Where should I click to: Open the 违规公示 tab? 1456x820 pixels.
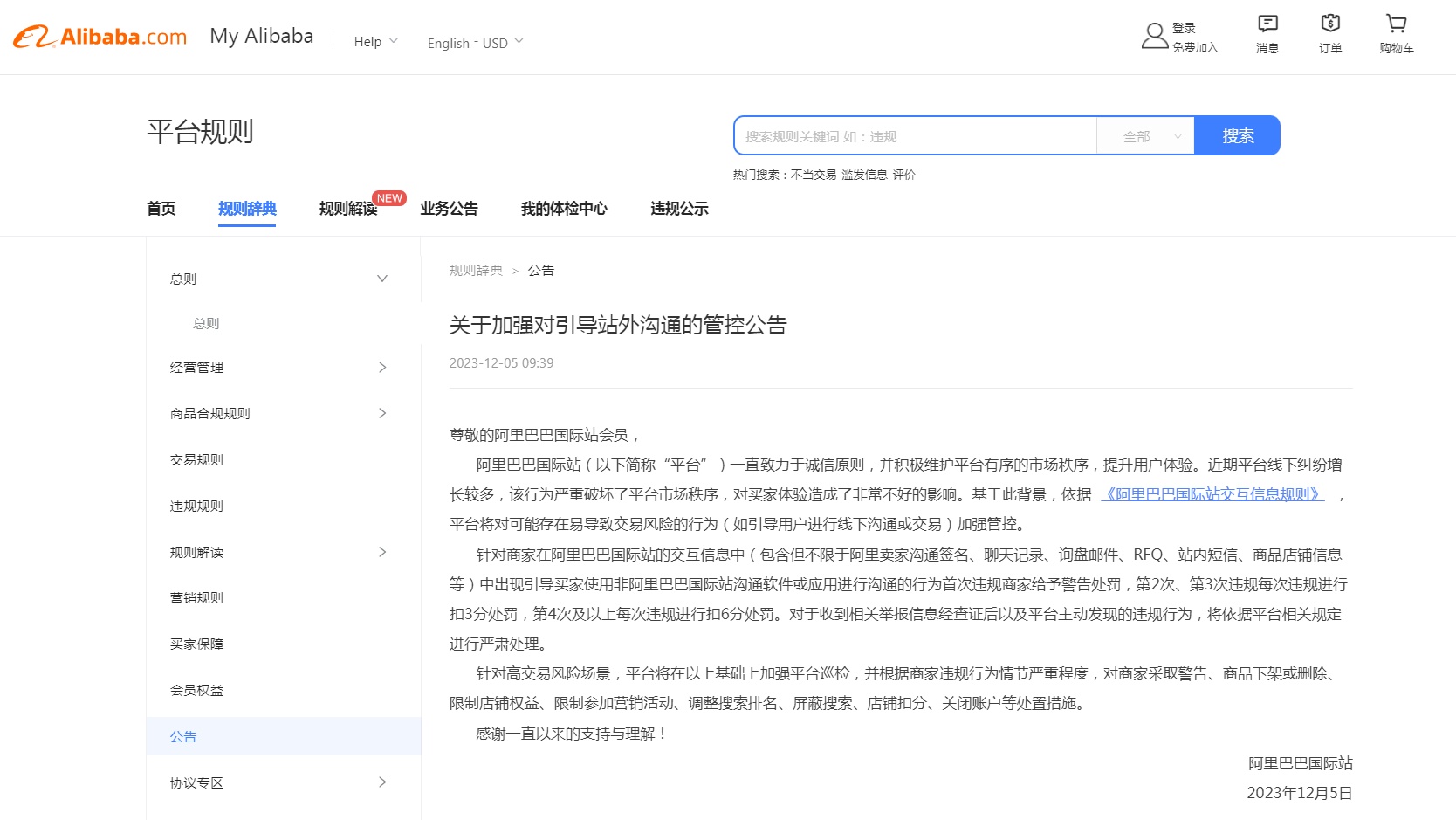click(x=679, y=209)
